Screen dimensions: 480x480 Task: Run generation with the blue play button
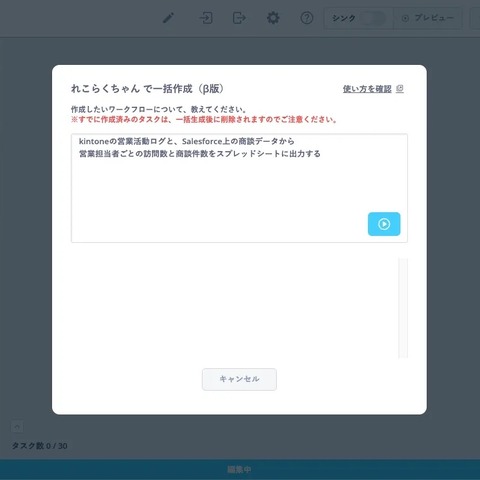click(384, 224)
